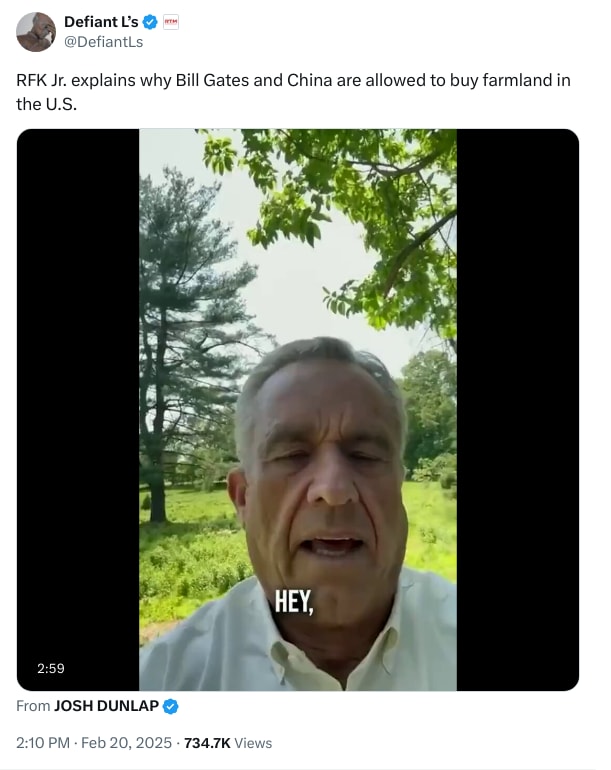Open the 2:10 PM timestamp link

[43, 742]
